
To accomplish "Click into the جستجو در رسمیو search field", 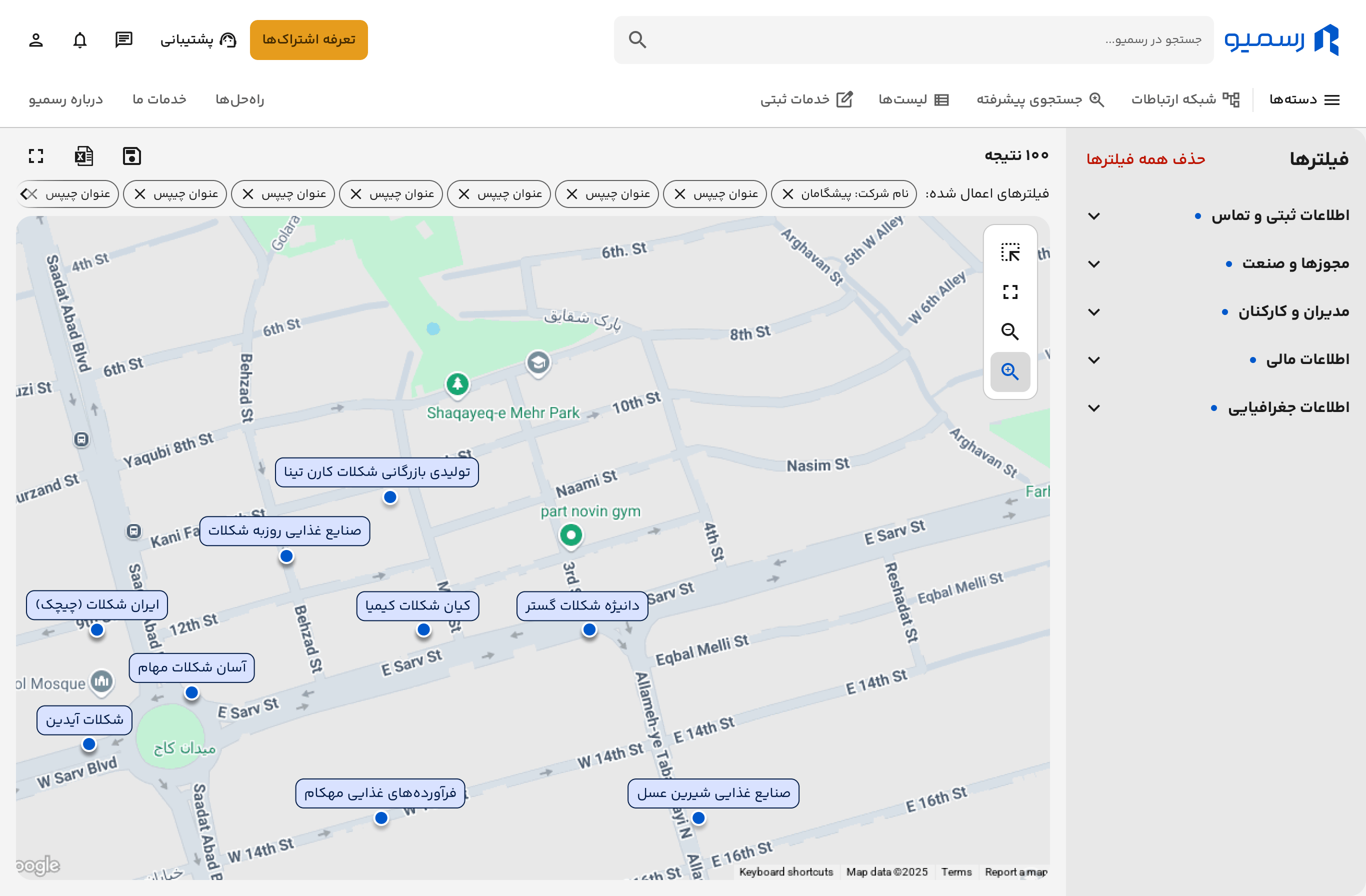I will 913,39.
